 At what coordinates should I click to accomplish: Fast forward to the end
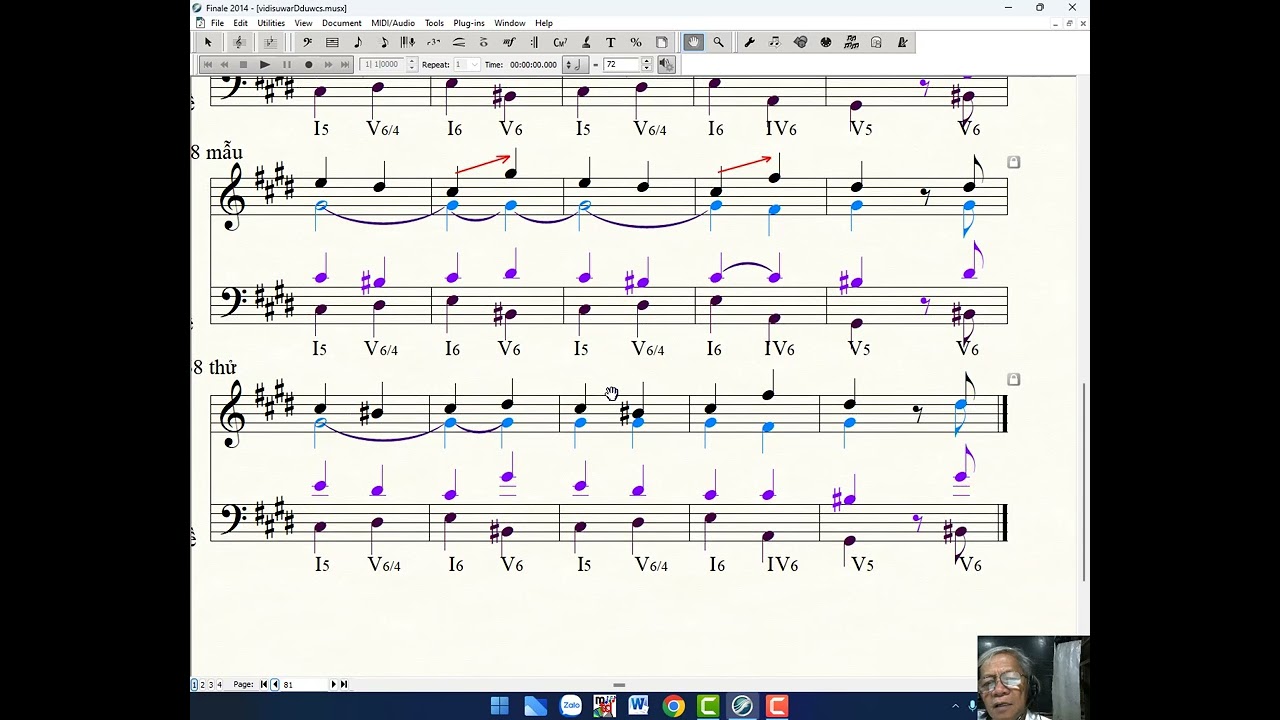tap(345, 64)
